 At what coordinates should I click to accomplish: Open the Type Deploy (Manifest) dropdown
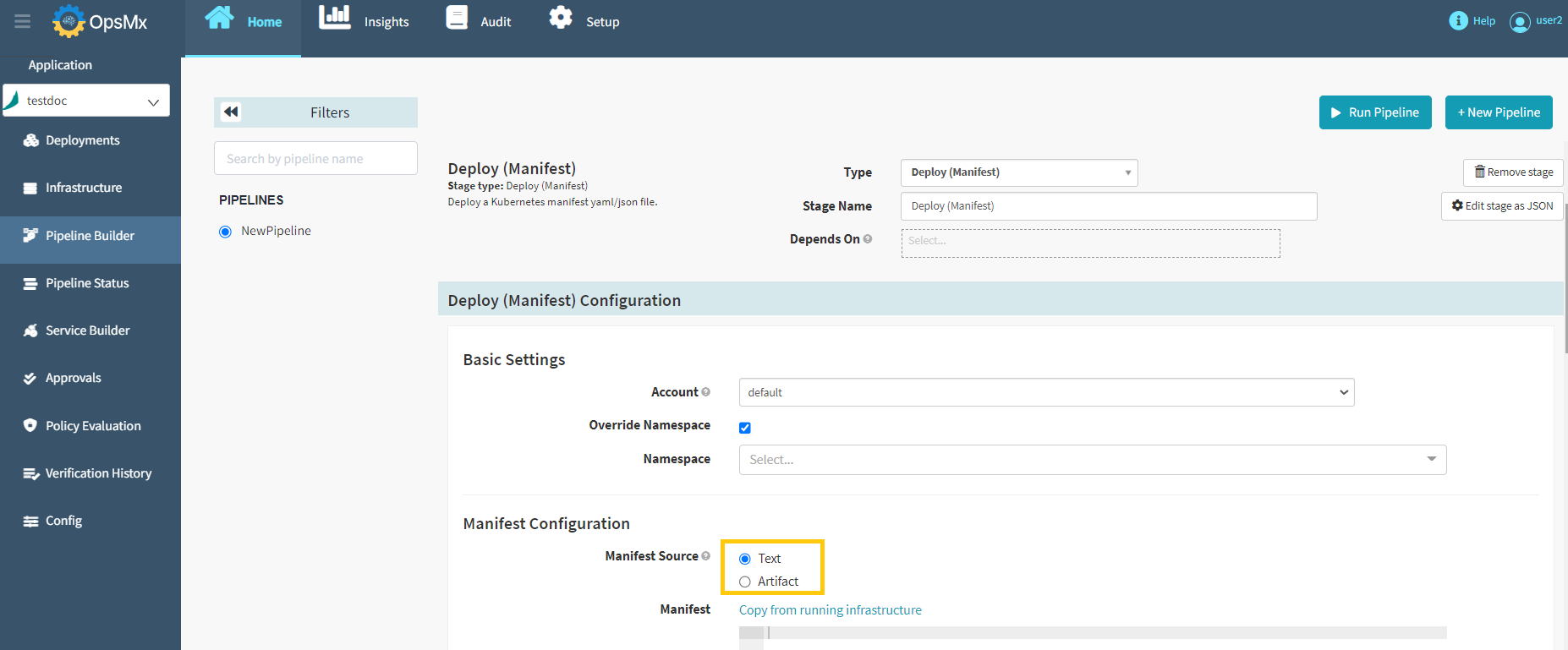click(x=1019, y=172)
